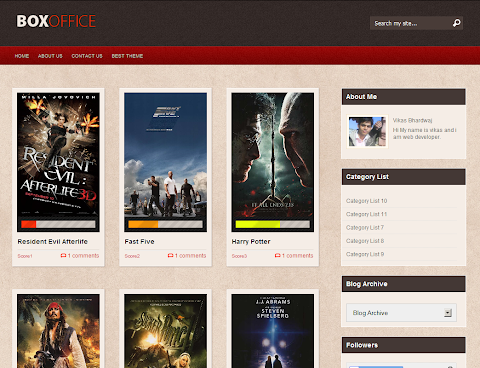Click the search magnifier icon

coord(456,23)
